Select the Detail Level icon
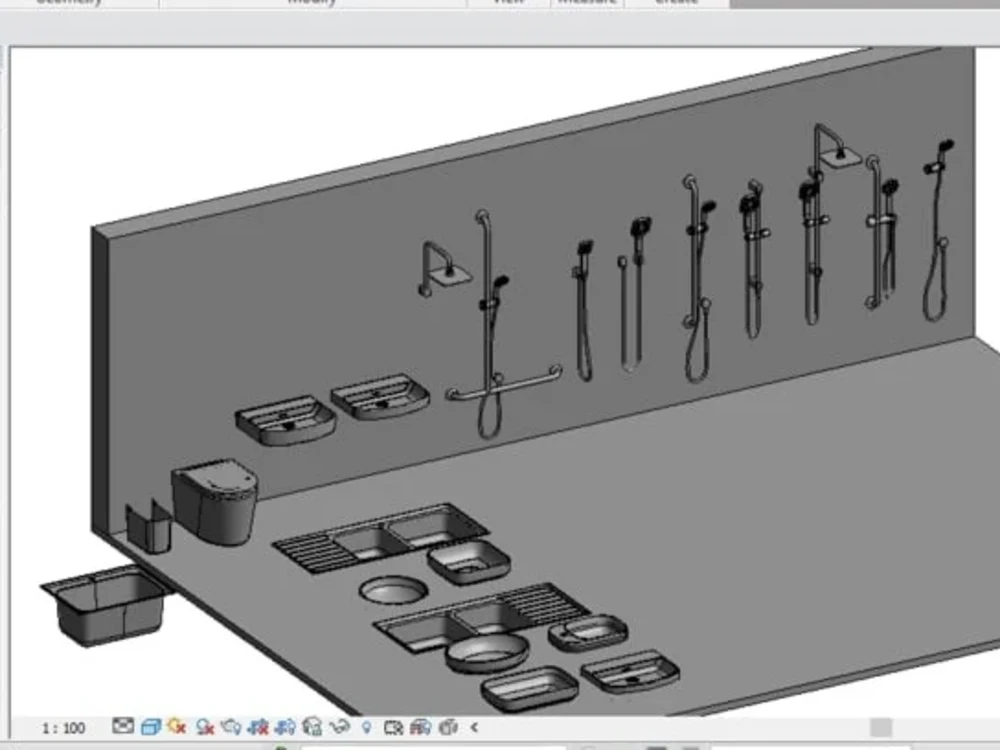Screen dimensions: 1000x750 coord(121,727)
